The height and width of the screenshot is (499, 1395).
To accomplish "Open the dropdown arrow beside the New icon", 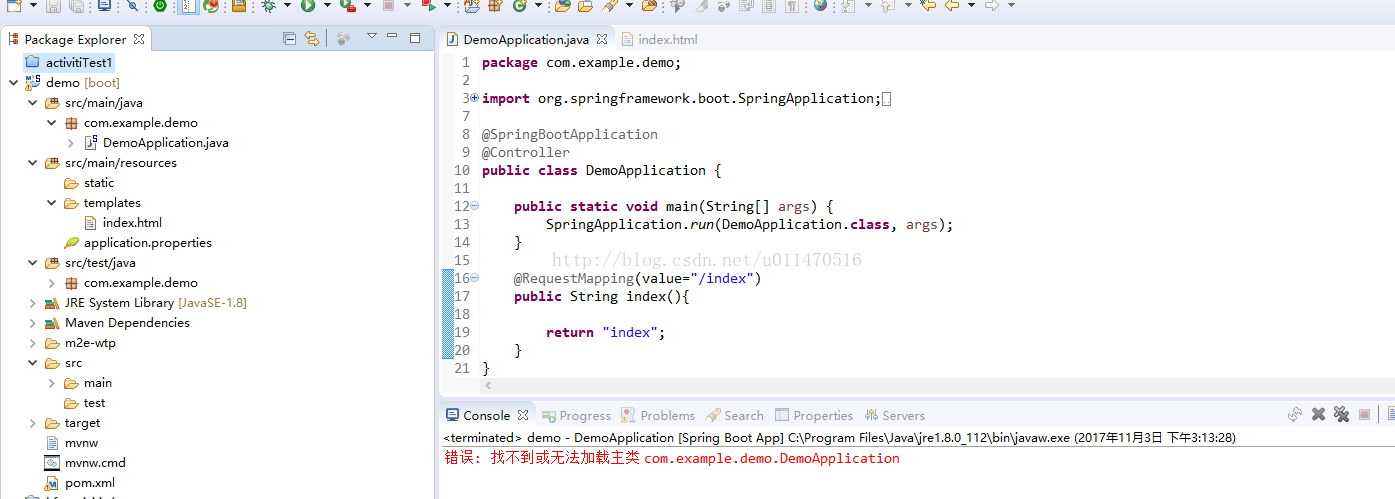I will click(x=33, y=6).
